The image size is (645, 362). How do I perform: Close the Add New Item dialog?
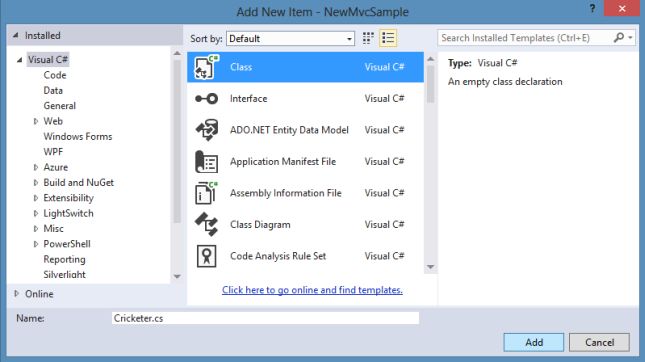pos(622,8)
